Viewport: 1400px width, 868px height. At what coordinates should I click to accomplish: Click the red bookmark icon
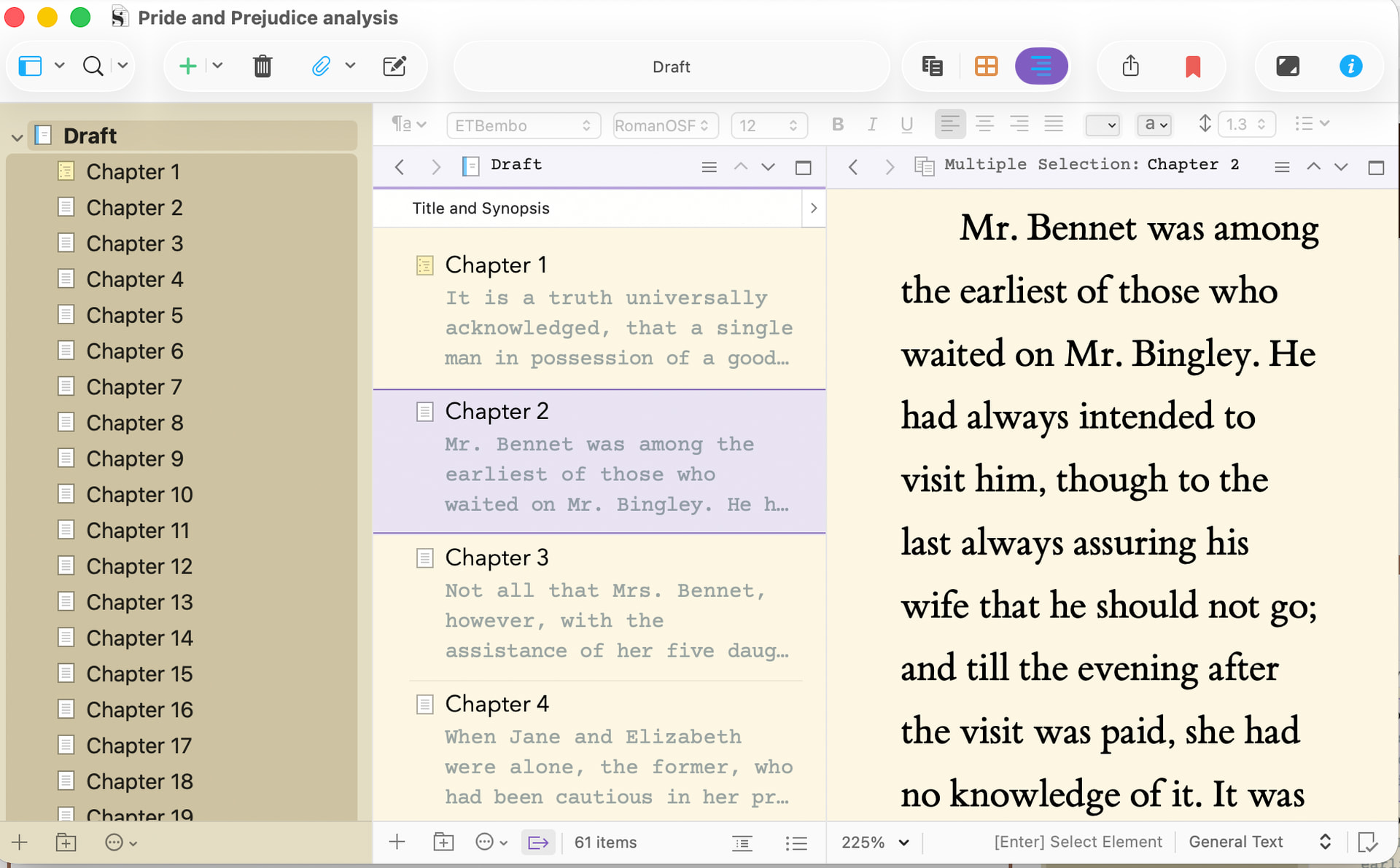1193,66
